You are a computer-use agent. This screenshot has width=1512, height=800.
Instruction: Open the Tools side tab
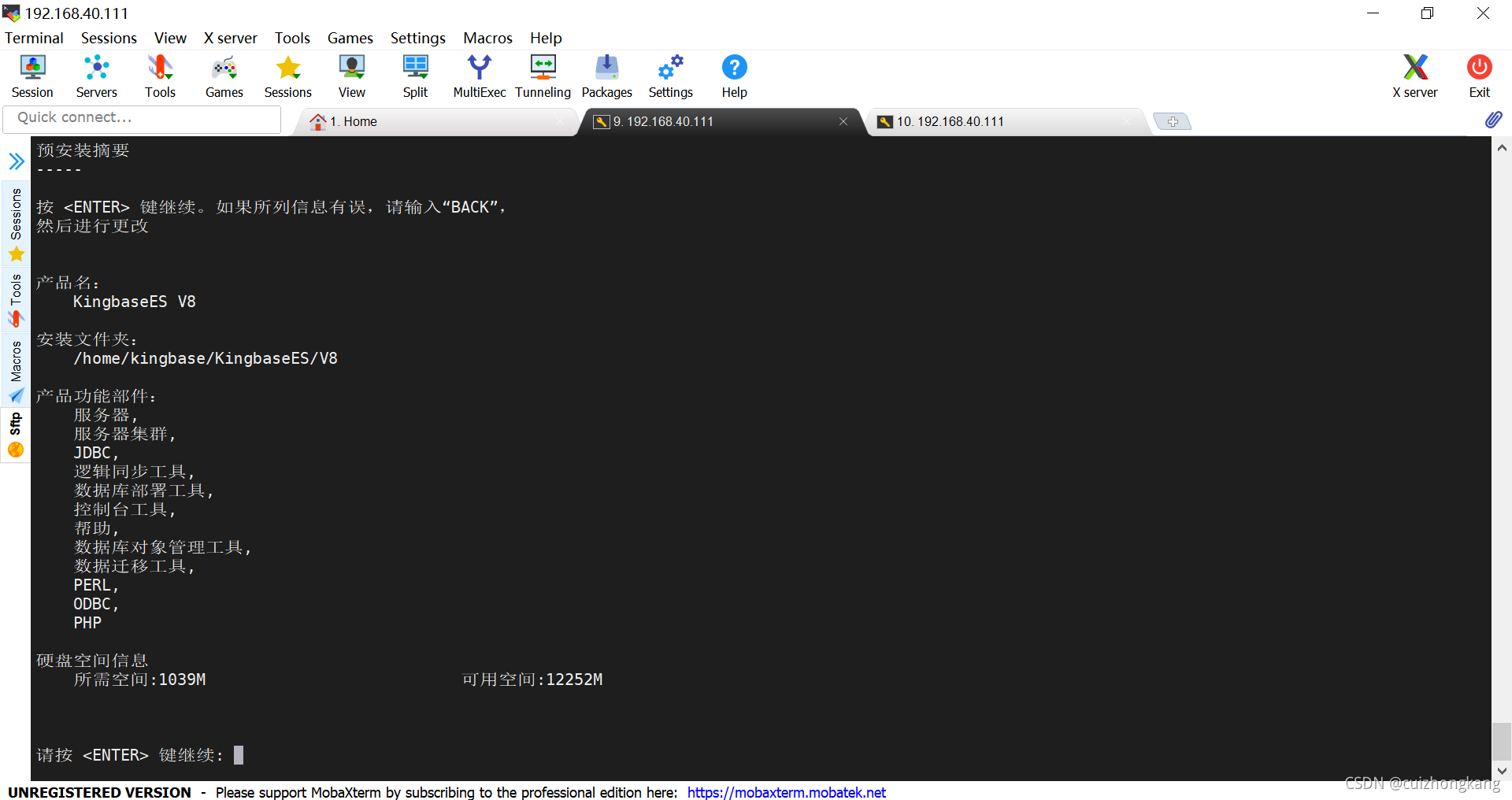(16, 300)
